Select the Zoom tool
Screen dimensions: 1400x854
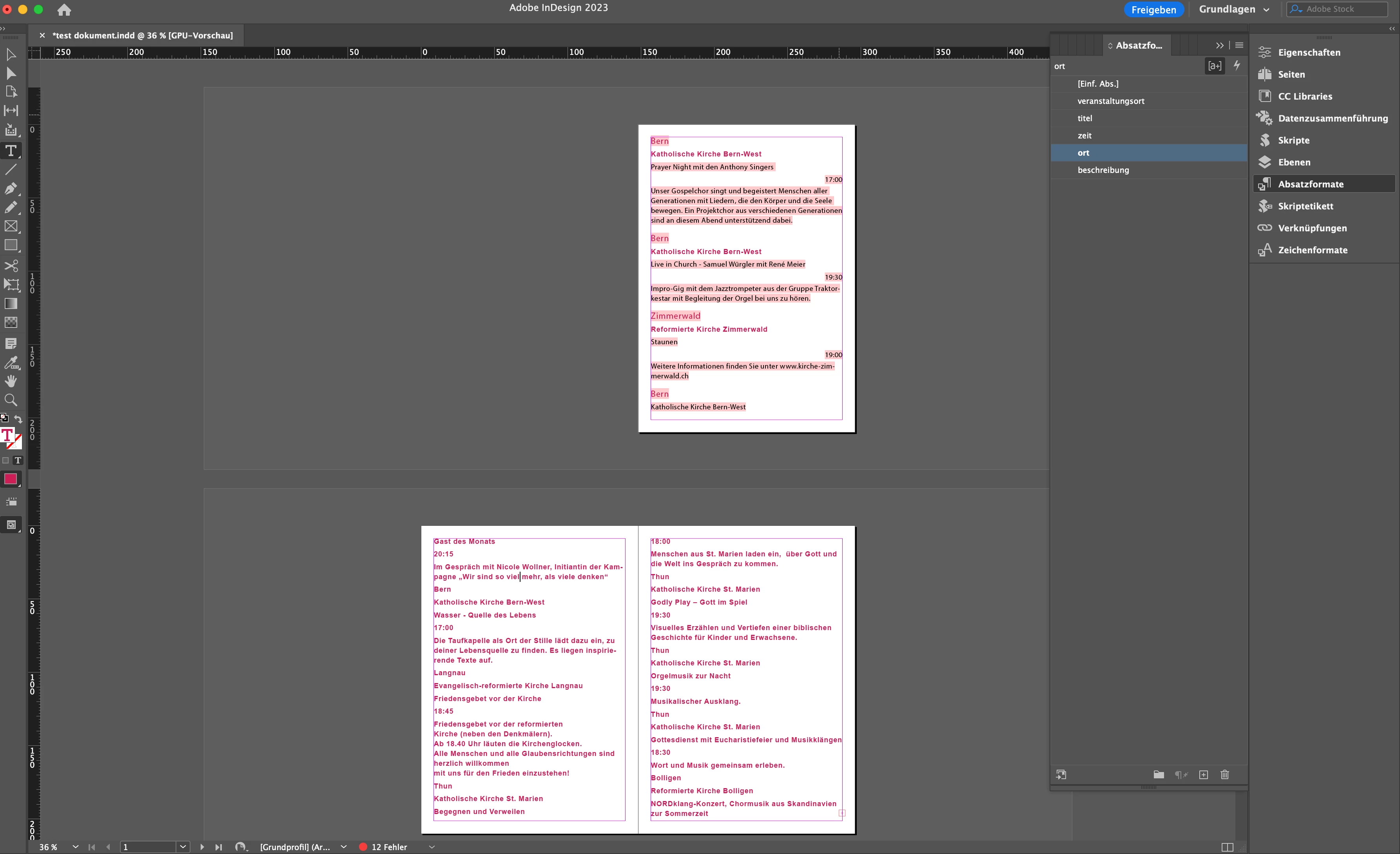11,400
